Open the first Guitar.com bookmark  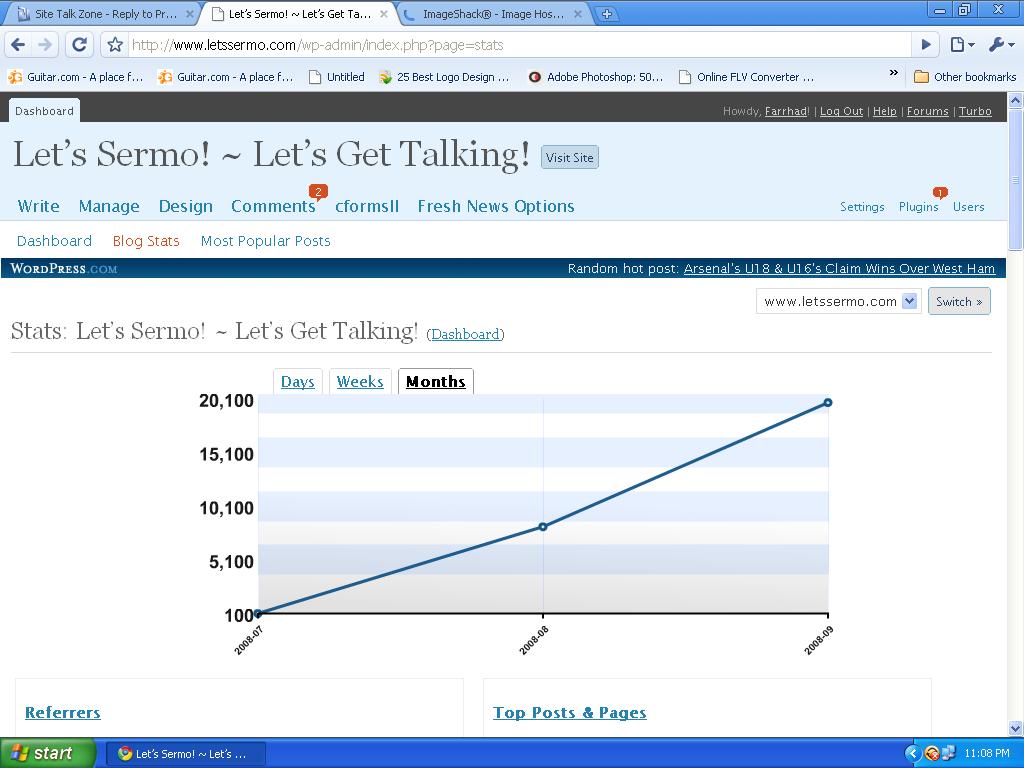click(76, 77)
